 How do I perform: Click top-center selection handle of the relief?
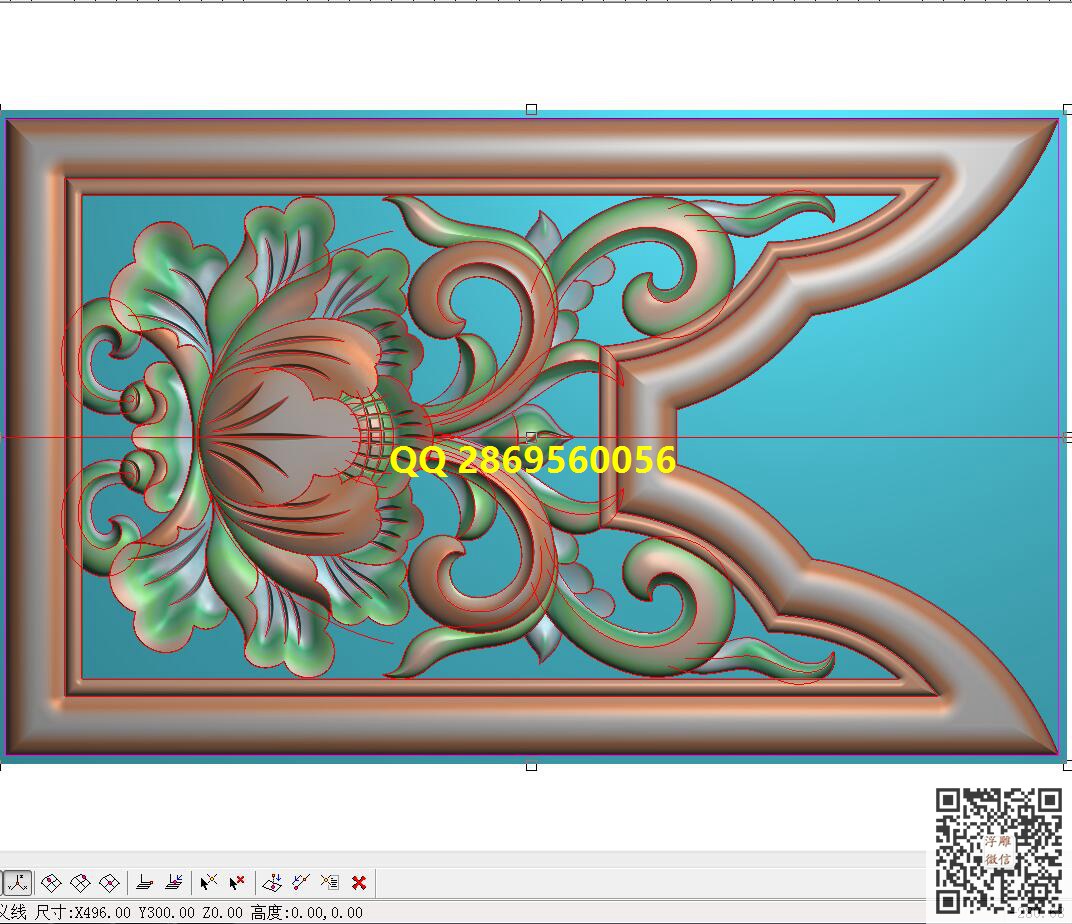coord(531,109)
